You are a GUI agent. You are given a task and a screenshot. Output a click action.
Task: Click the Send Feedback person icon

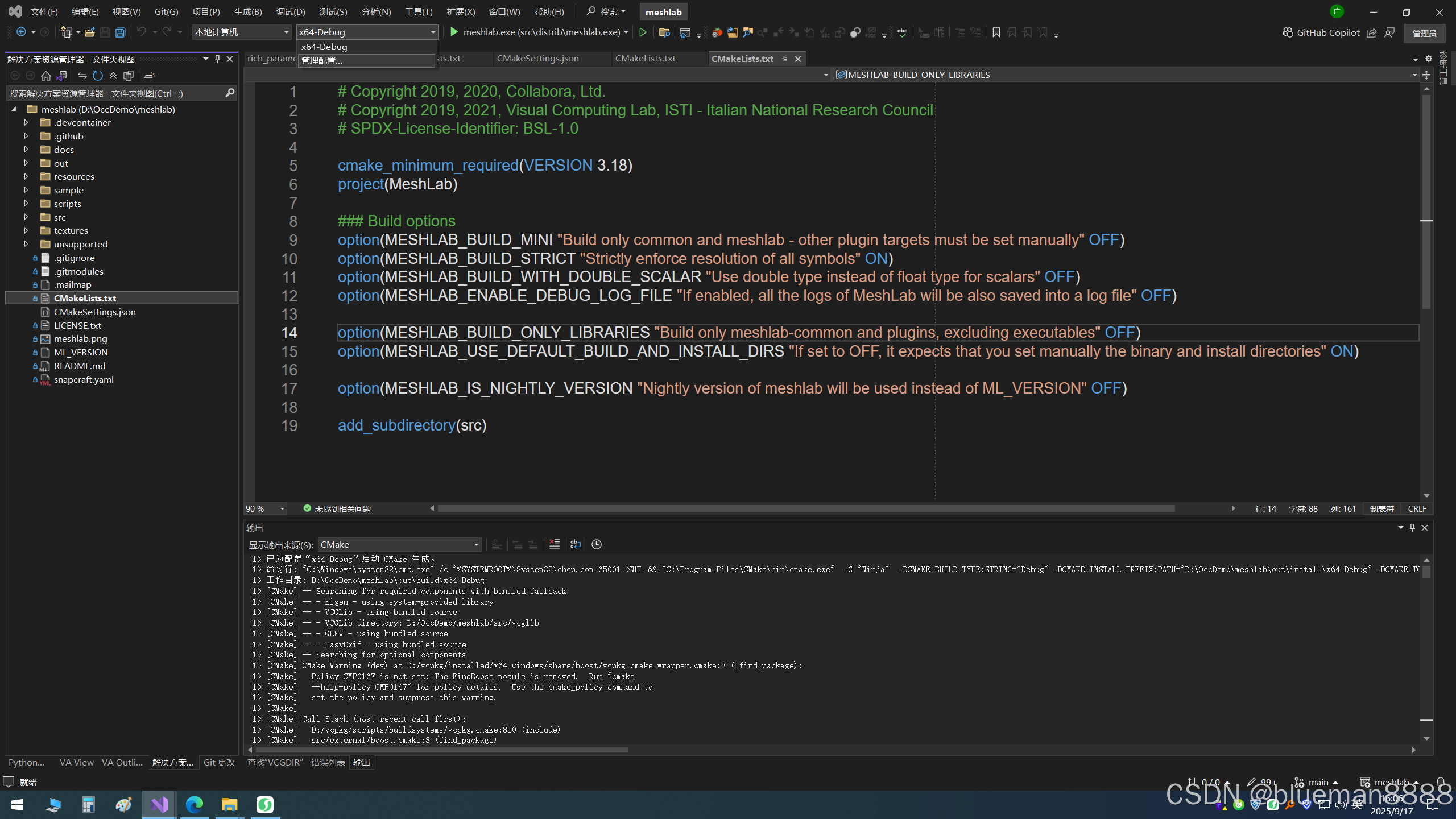[1389, 32]
